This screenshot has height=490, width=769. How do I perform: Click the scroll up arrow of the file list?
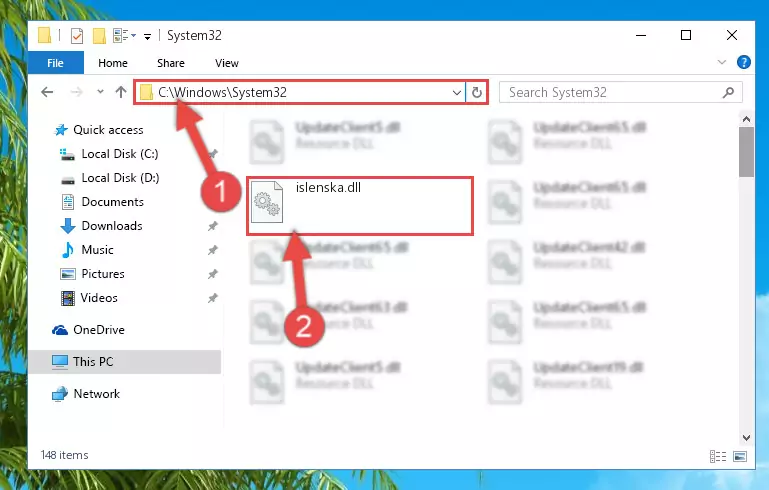(x=746, y=119)
